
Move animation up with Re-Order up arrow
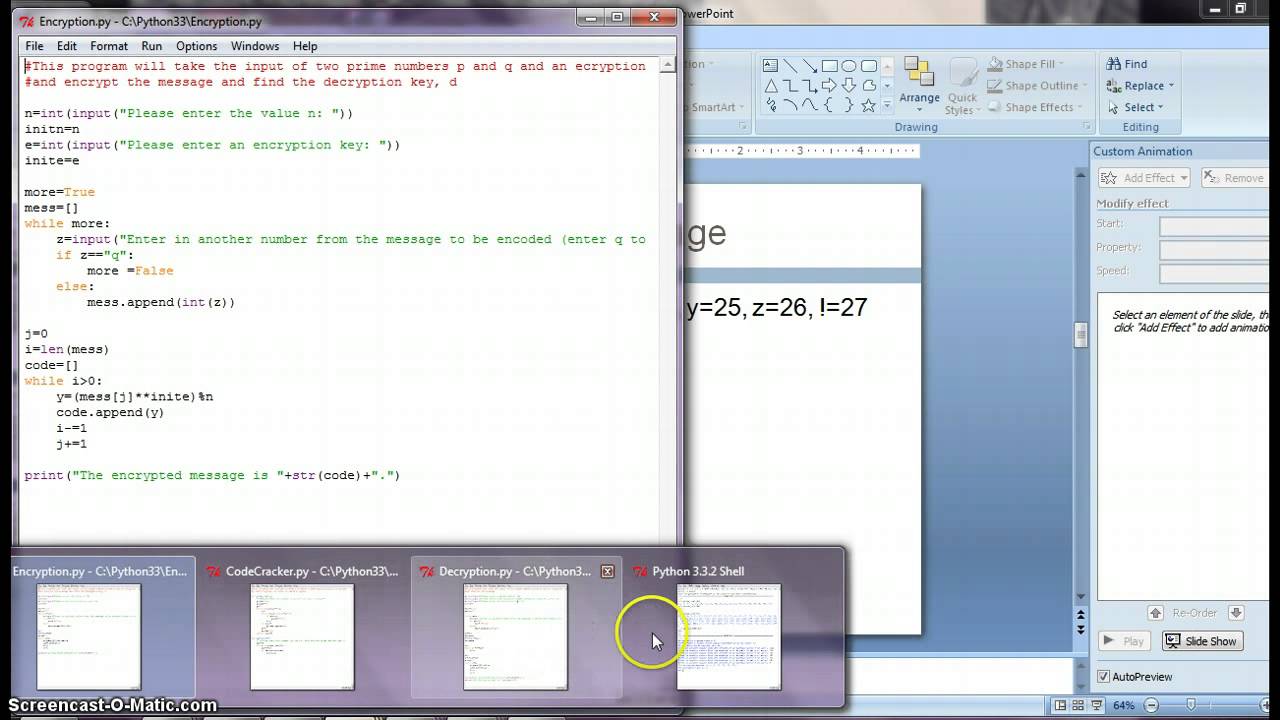[1155, 613]
